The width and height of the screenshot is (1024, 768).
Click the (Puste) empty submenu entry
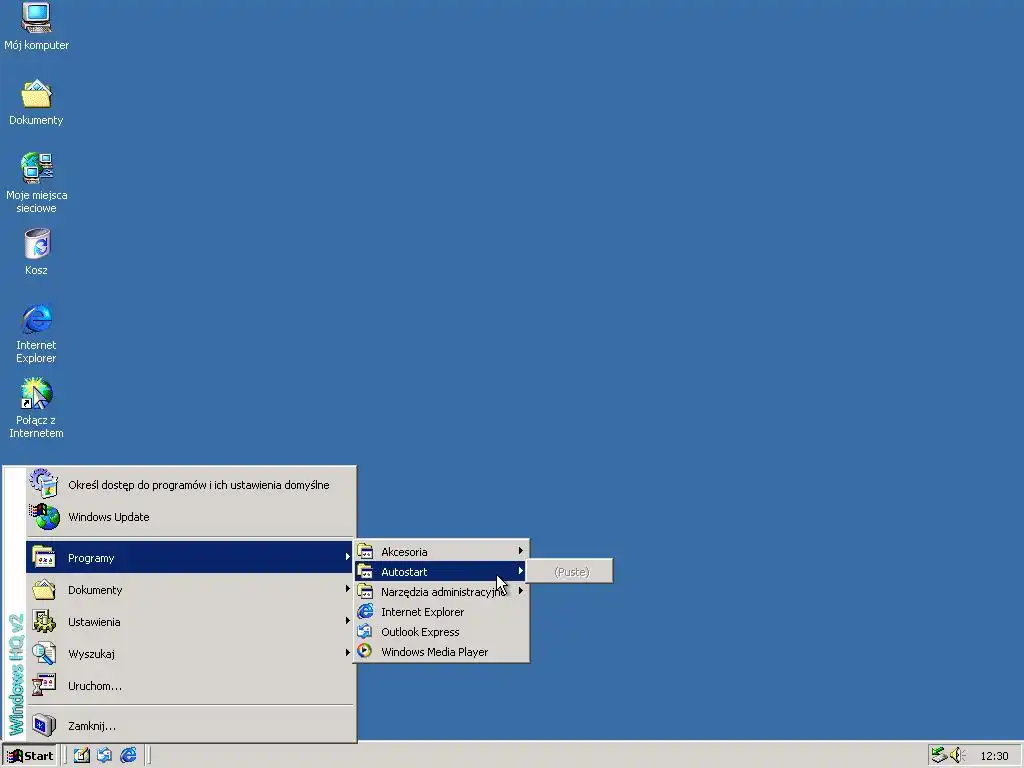pyautogui.click(x=569, y=571)
